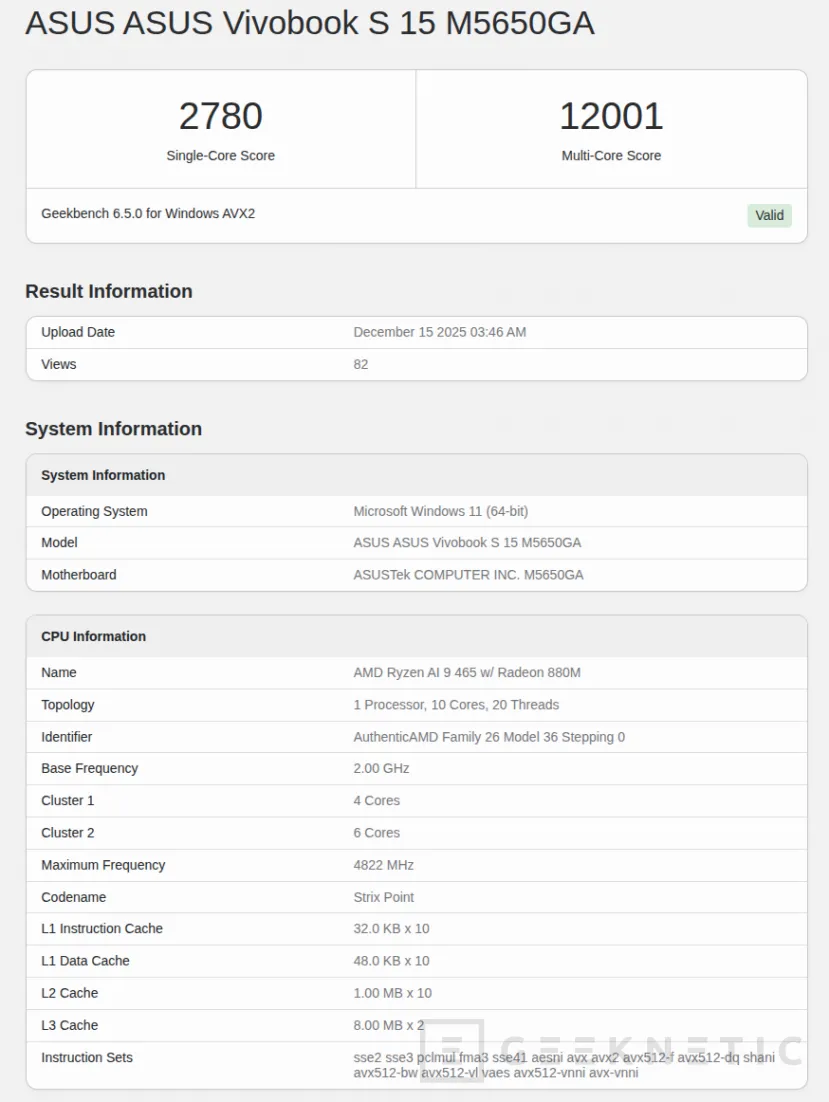
Task: Select the page title ASUS Vivobook S 15 M5650GA
Action: [309, 23]
